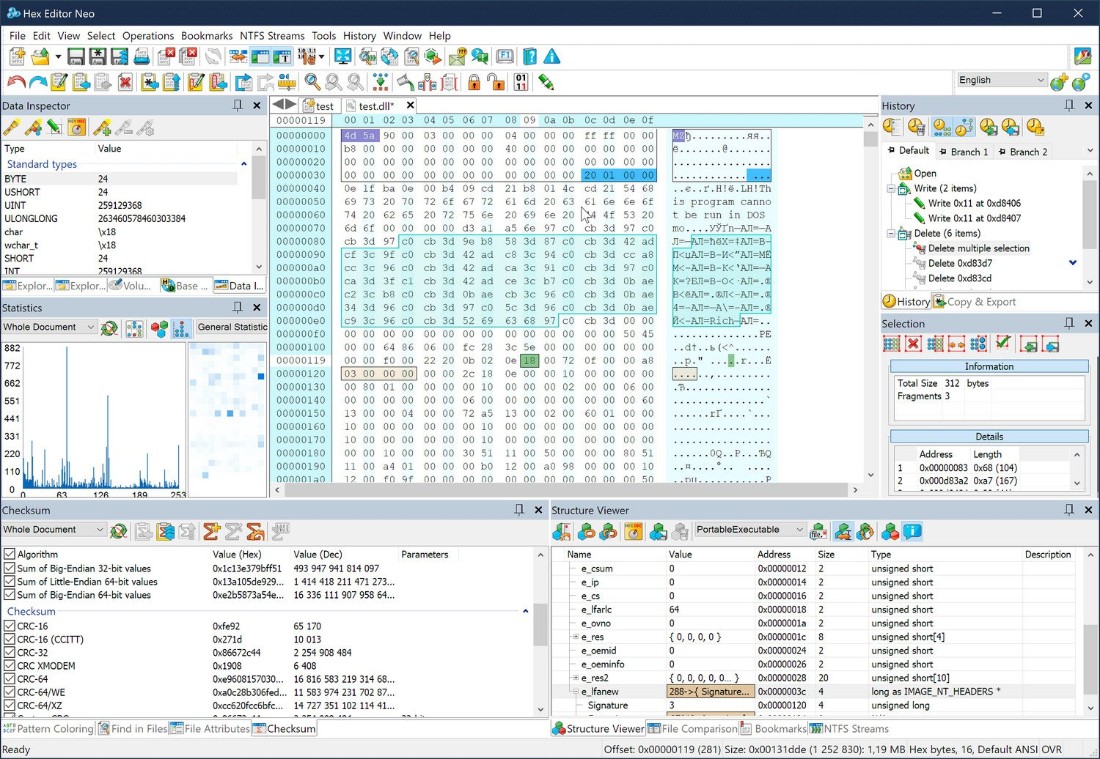Lock the document with the padlock toolbar icon
Viewport: 1100px width, 759px height.
[x=472, y=82]
